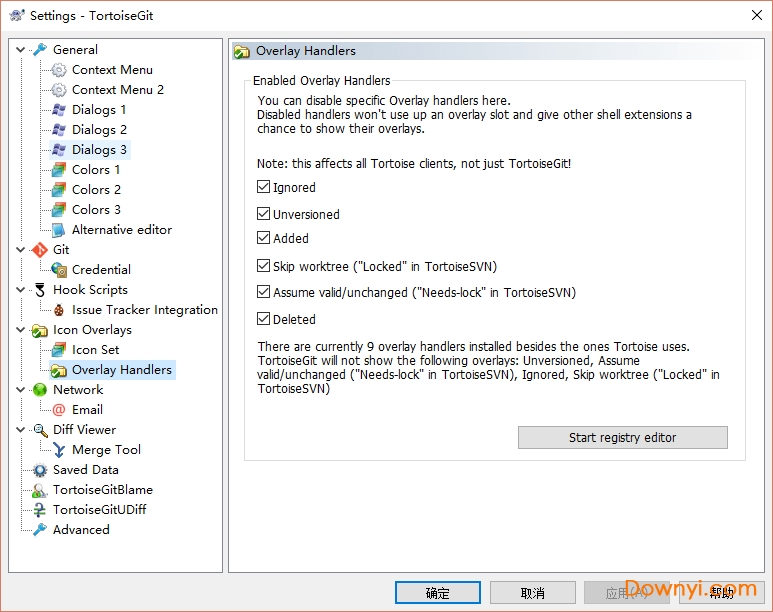Select the Alternative editor tree entry

pyautogui.click(x=122, y=230)
